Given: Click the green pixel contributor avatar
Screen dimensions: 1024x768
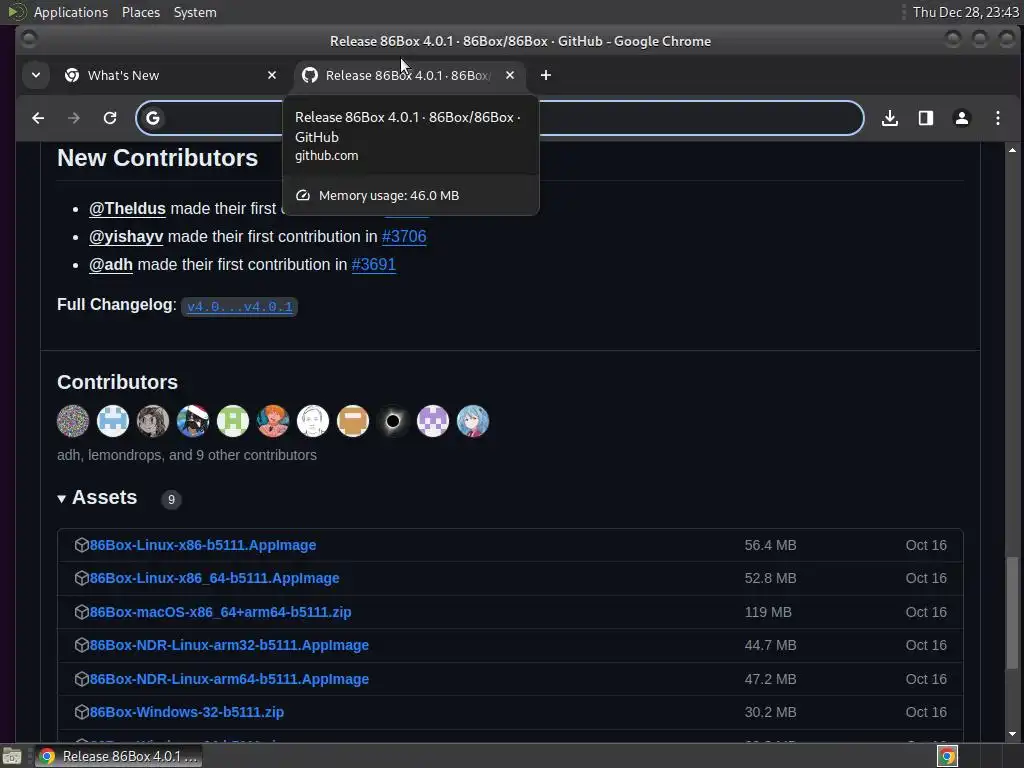Looking at the screenshot, I should point(233,421).
